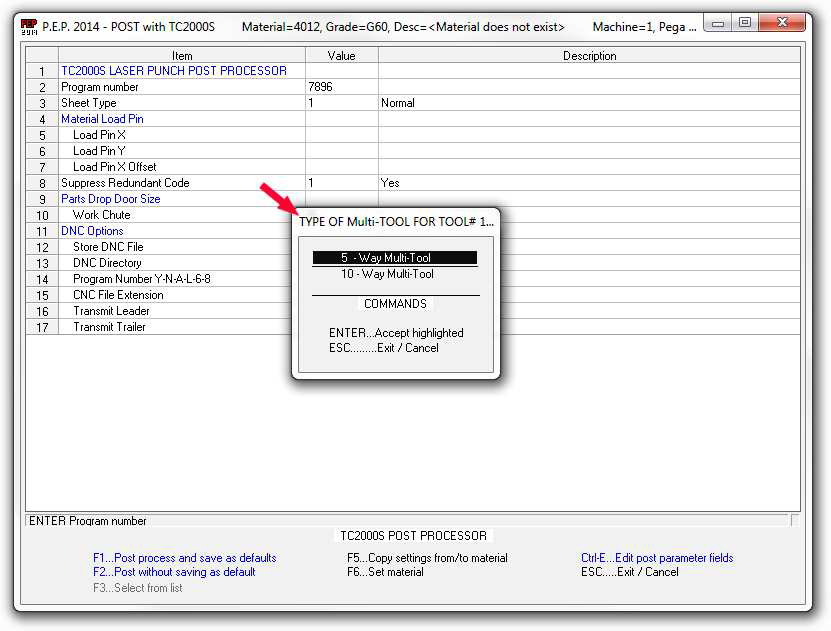
Task: Click the Transmit Trailer row
Action: pyautogui.click(x=109, y=327)
